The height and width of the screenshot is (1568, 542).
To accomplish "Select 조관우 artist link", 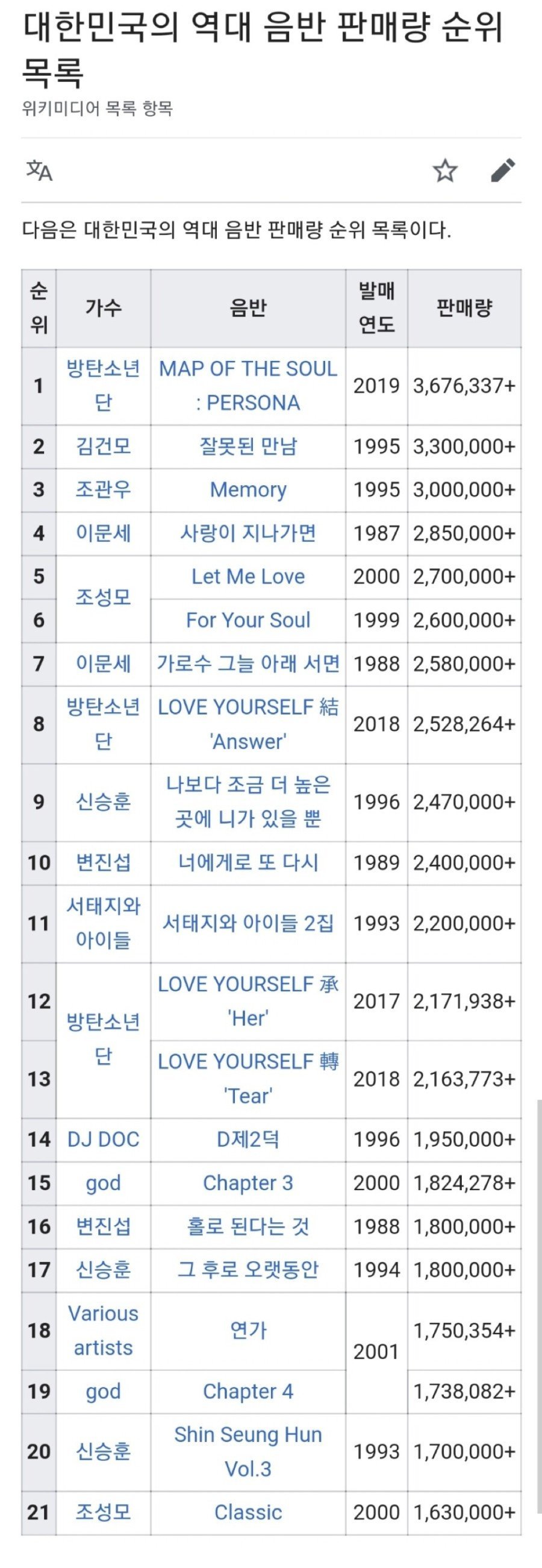I will [x=104, y=489].
